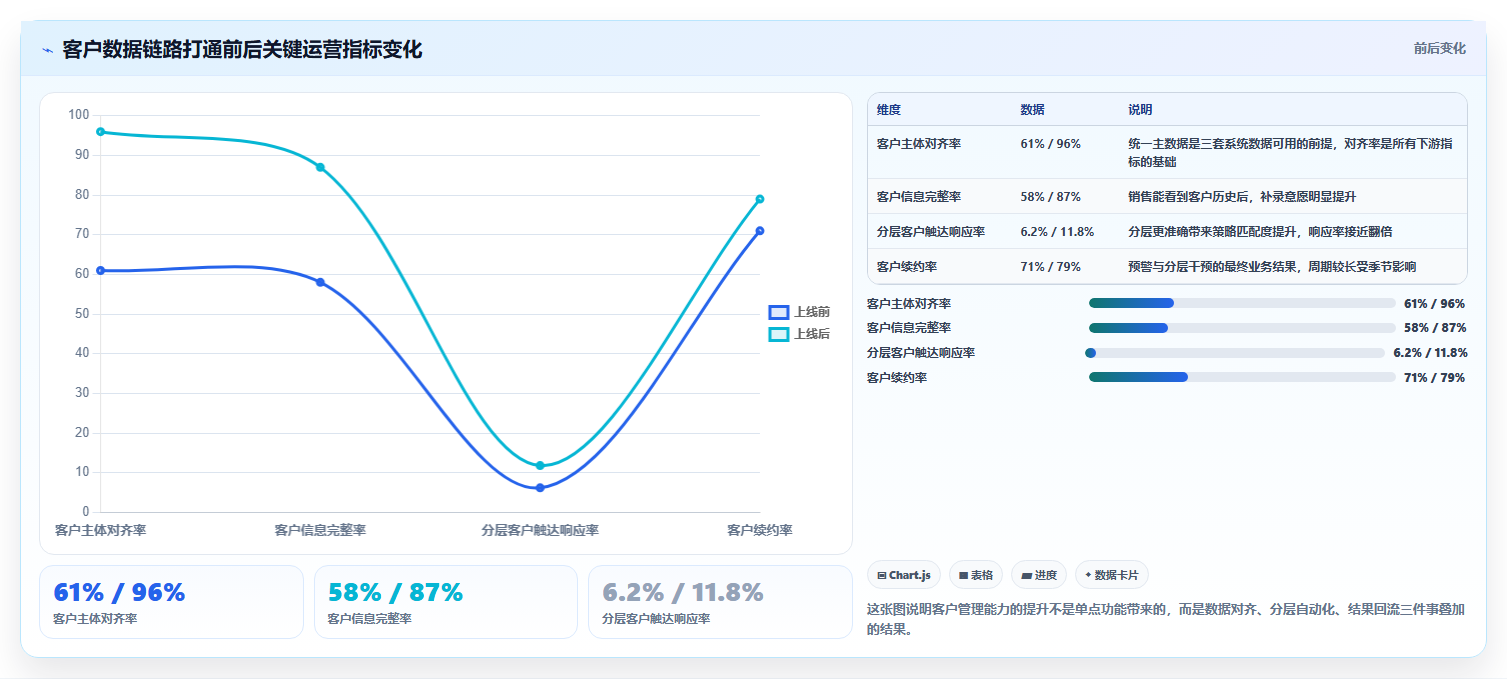Image resolution: width=1507 pixels, height=679 pixels.
Task: Click the lightning icon beside the dashboard title
Action: point(47,50)
